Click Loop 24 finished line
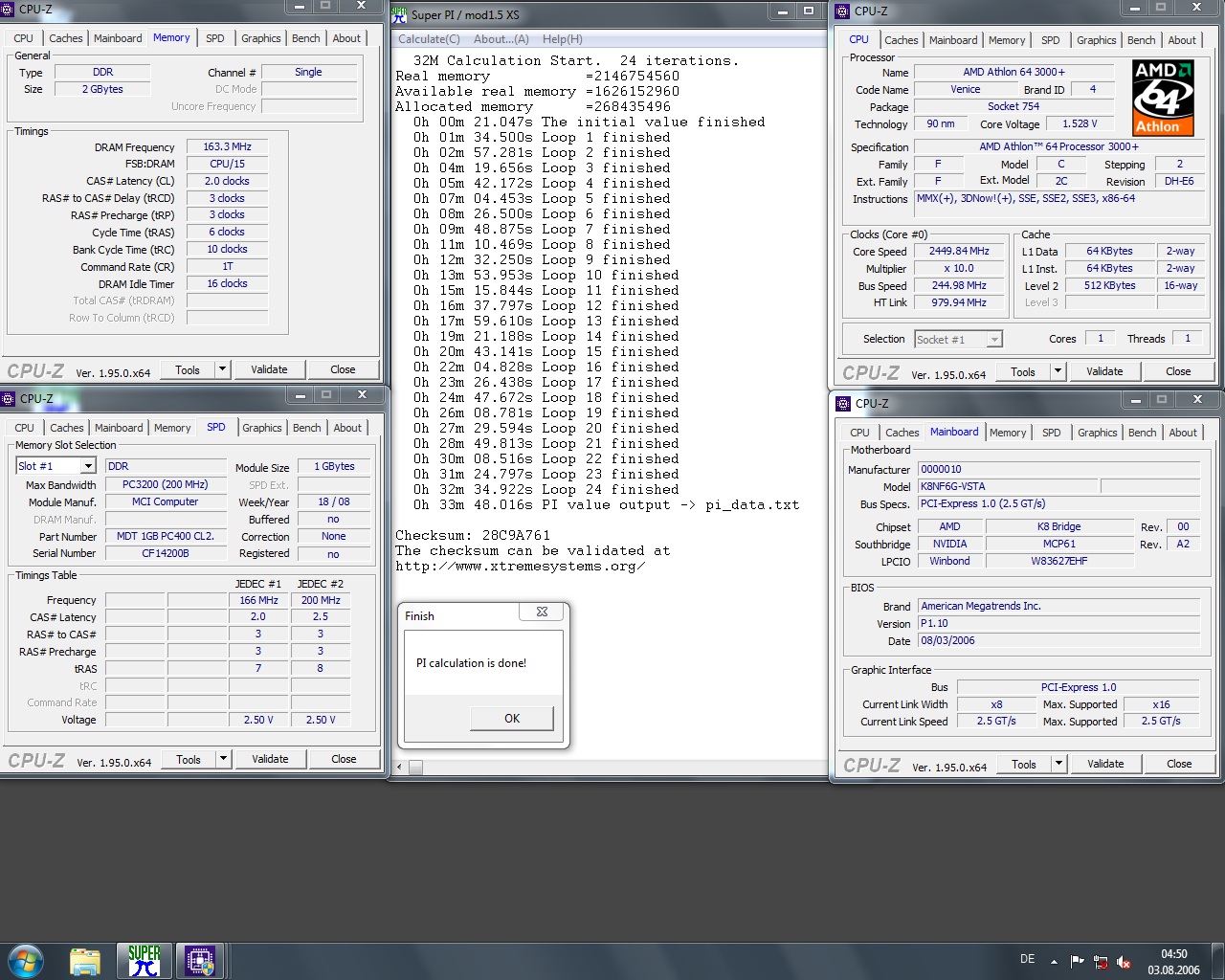The image size is (1225, 980). tap(546, 489)
